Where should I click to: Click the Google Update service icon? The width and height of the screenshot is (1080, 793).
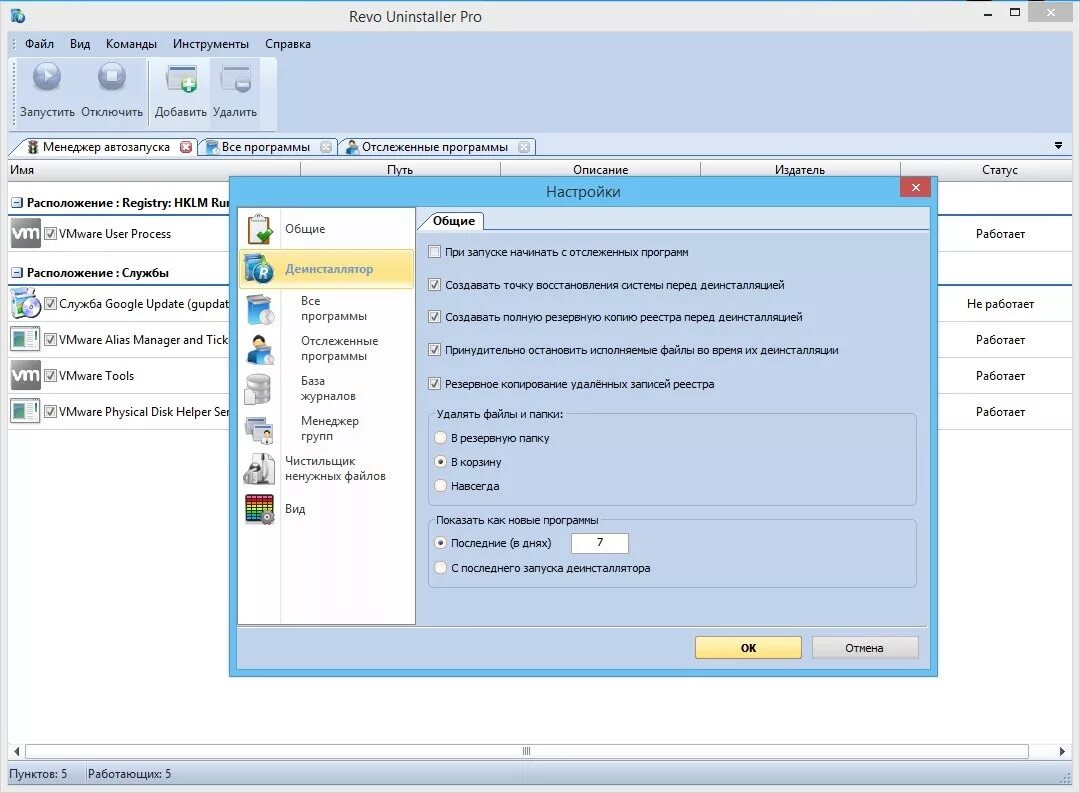tap(25, 303)
